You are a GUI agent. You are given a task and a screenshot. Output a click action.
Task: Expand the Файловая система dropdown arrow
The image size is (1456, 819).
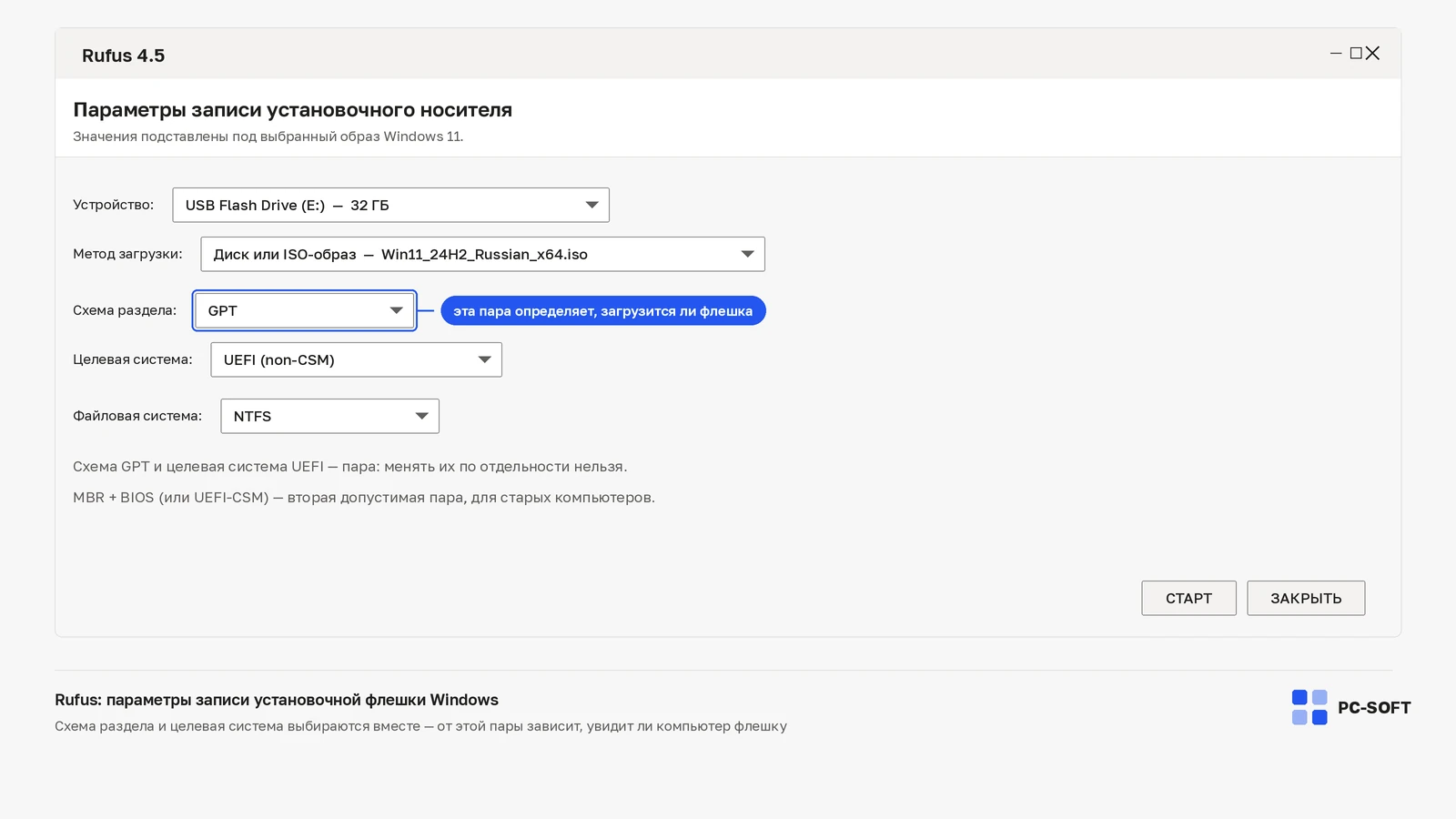point(421,416)
